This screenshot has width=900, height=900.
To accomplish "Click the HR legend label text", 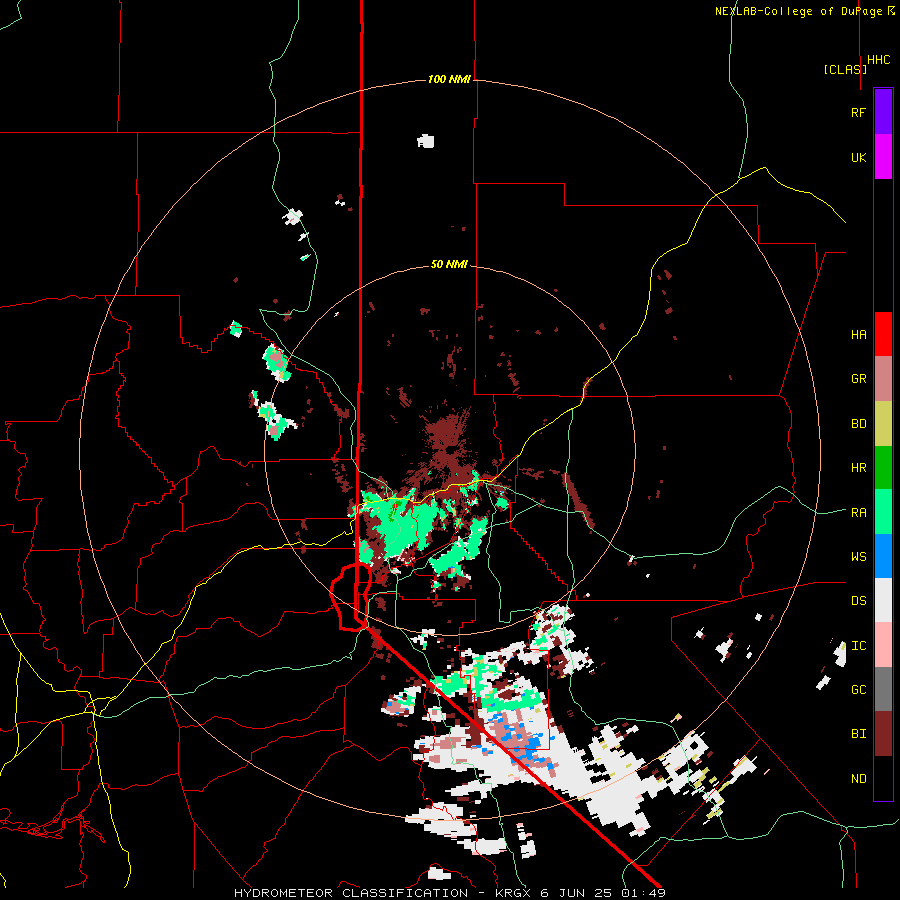I will click(859, 468).
